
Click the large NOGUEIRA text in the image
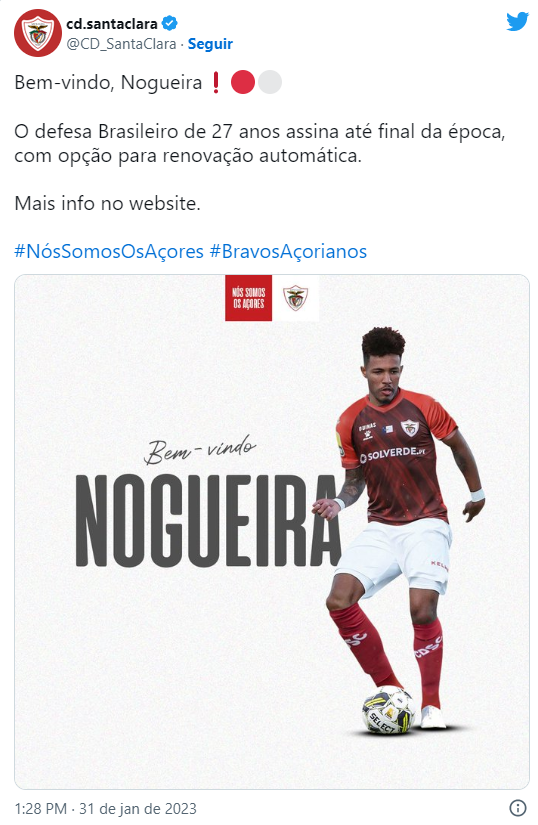click(x=209, y=520)
